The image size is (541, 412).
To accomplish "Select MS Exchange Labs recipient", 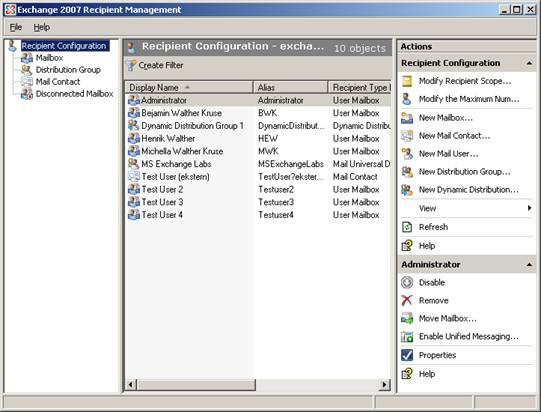I will pyautogui.click(x=176, y=164).
